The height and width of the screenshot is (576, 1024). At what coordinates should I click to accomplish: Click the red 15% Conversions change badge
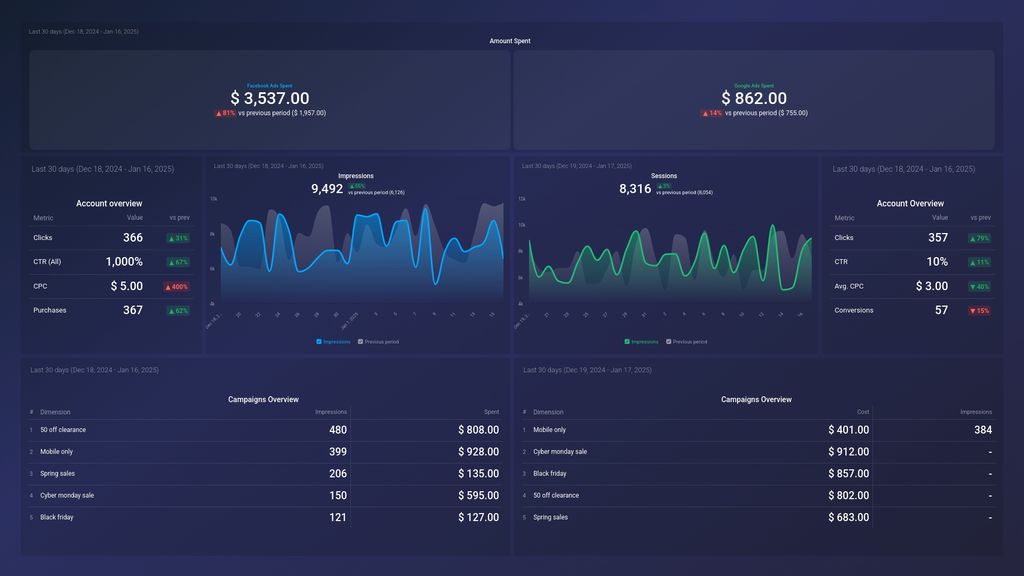pyautogui.click(x=979, y=311)
